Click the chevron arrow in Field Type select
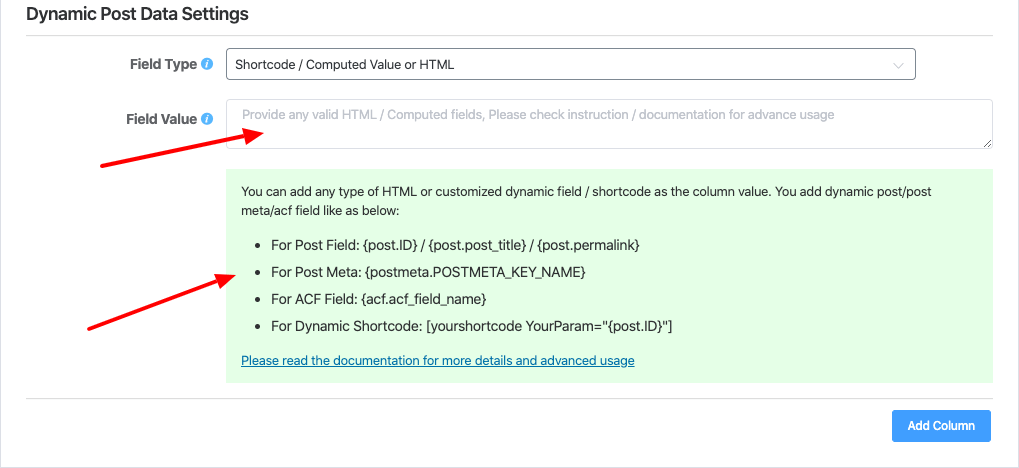 tap(897, 65)
